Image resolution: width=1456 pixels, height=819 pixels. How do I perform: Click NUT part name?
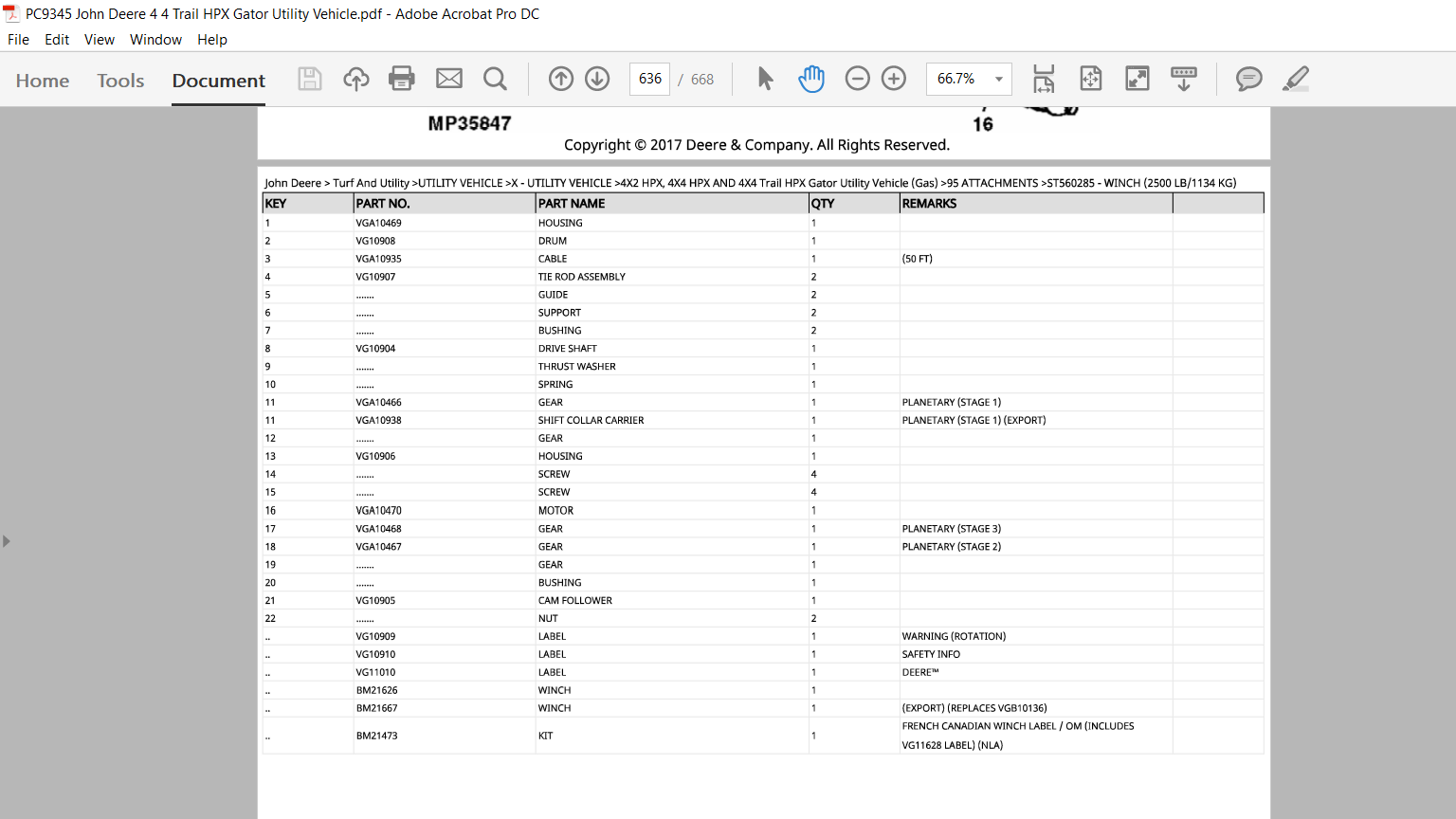549,619
